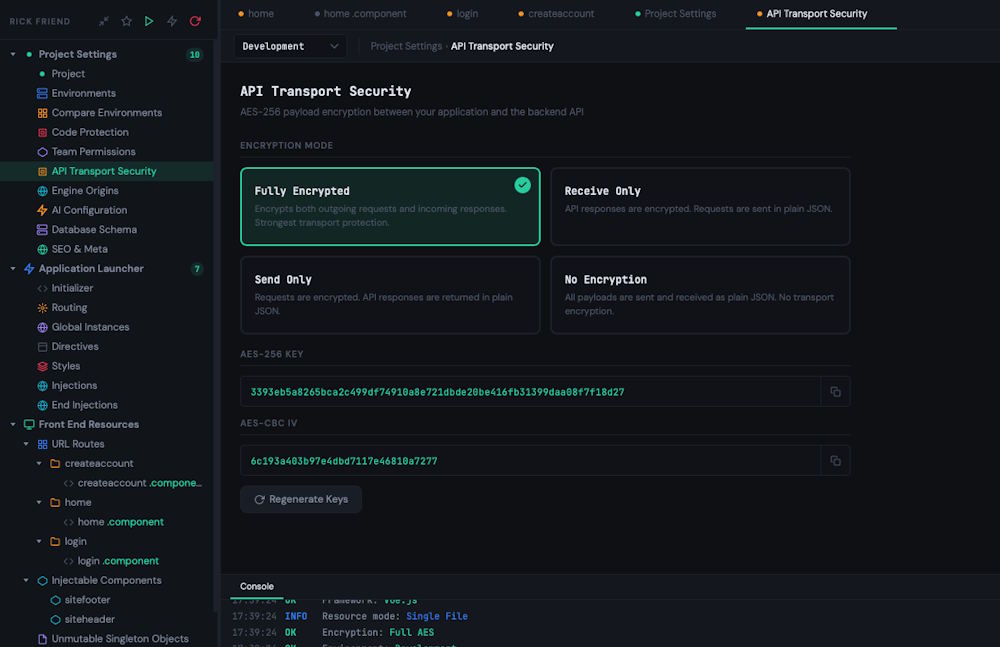Open Database Schema item

pos(94,230)
